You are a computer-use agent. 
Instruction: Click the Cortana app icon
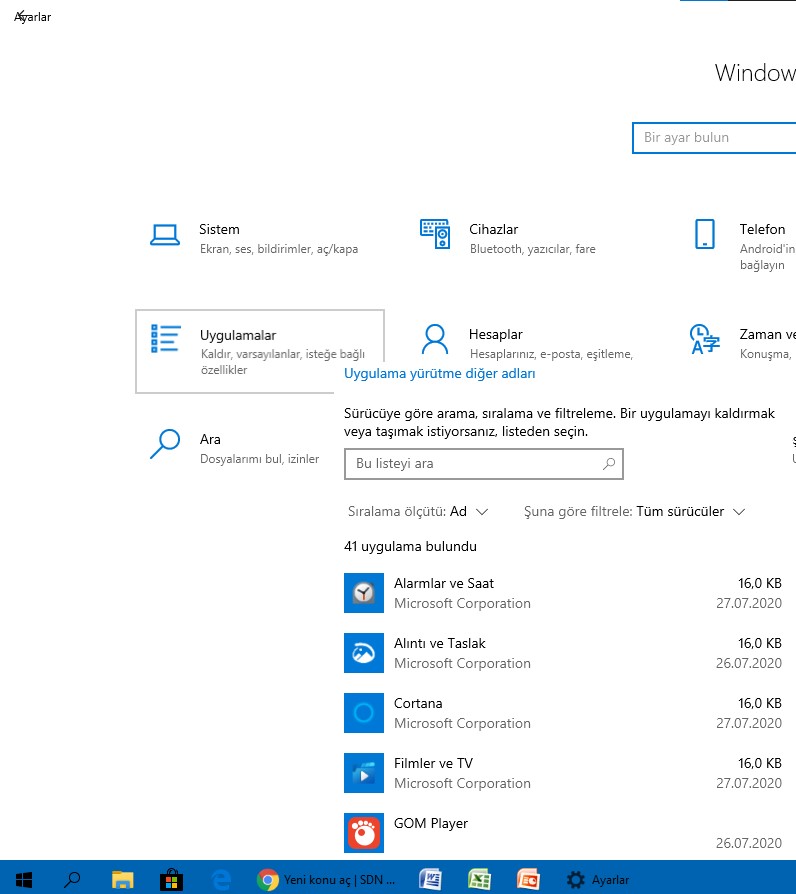coord(364,713)
